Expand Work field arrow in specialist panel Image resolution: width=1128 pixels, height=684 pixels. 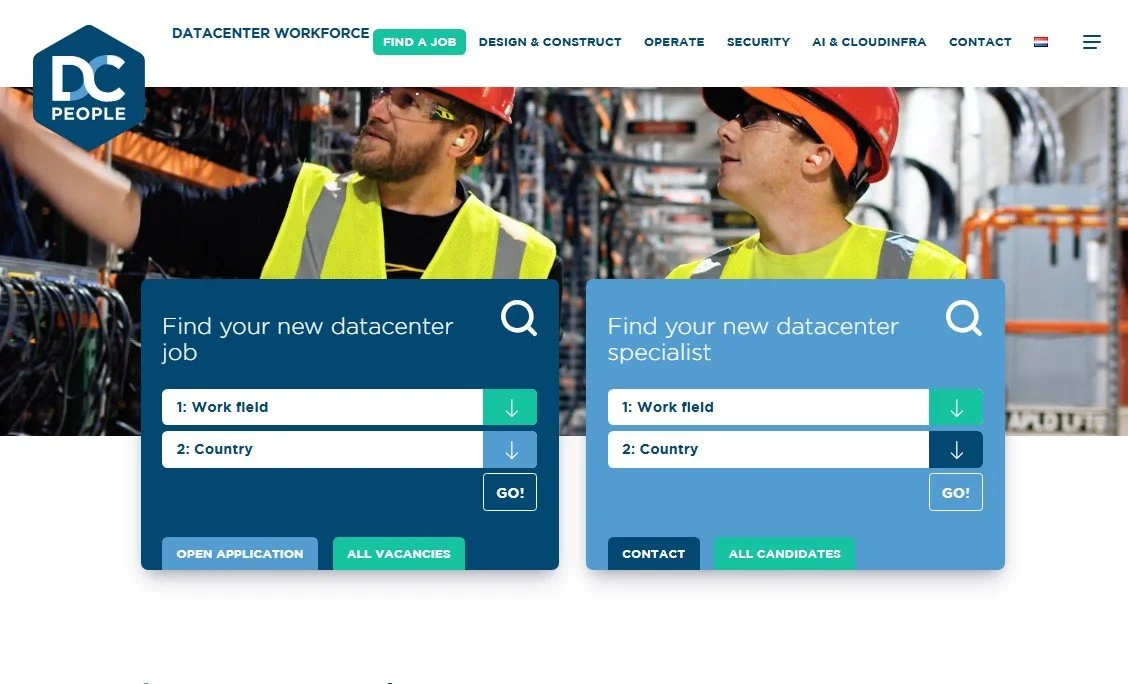pyautogui.click(x=956, y=407)
